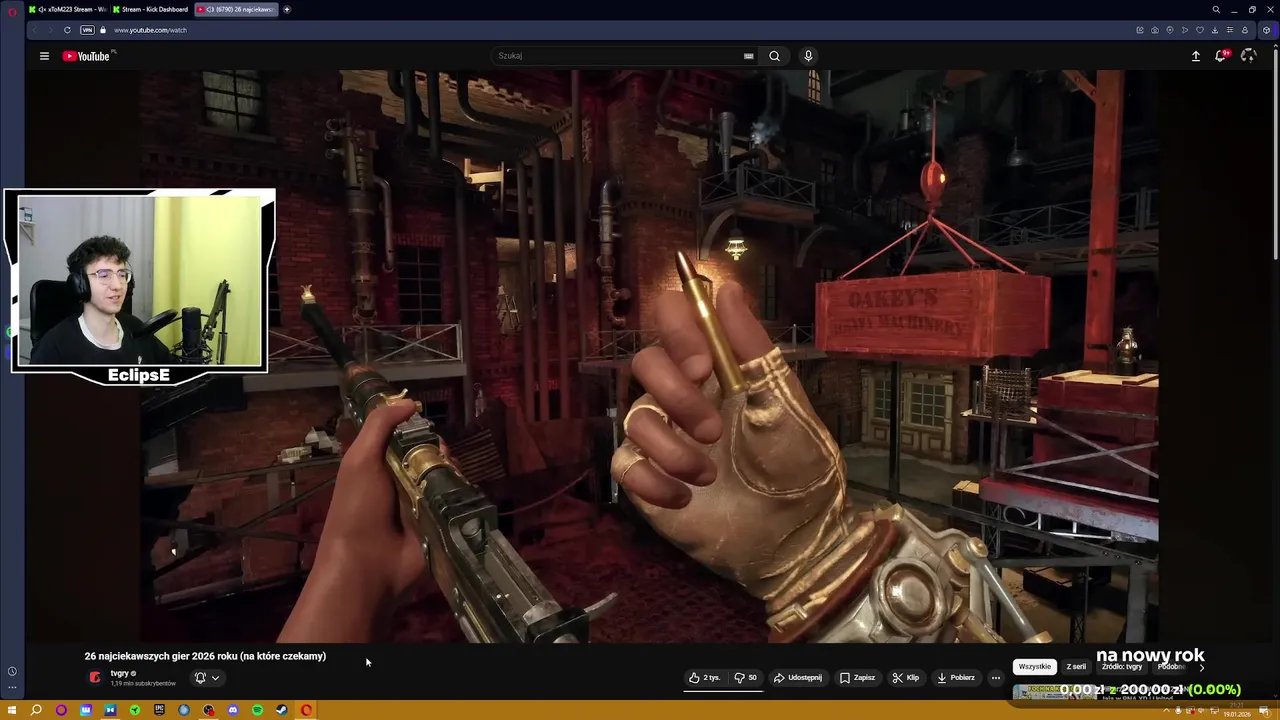Image resolution: width=1280 pixels, height=720 pixels.
Task: Go forward with the browser forward arrow
Action: [51, 30]
